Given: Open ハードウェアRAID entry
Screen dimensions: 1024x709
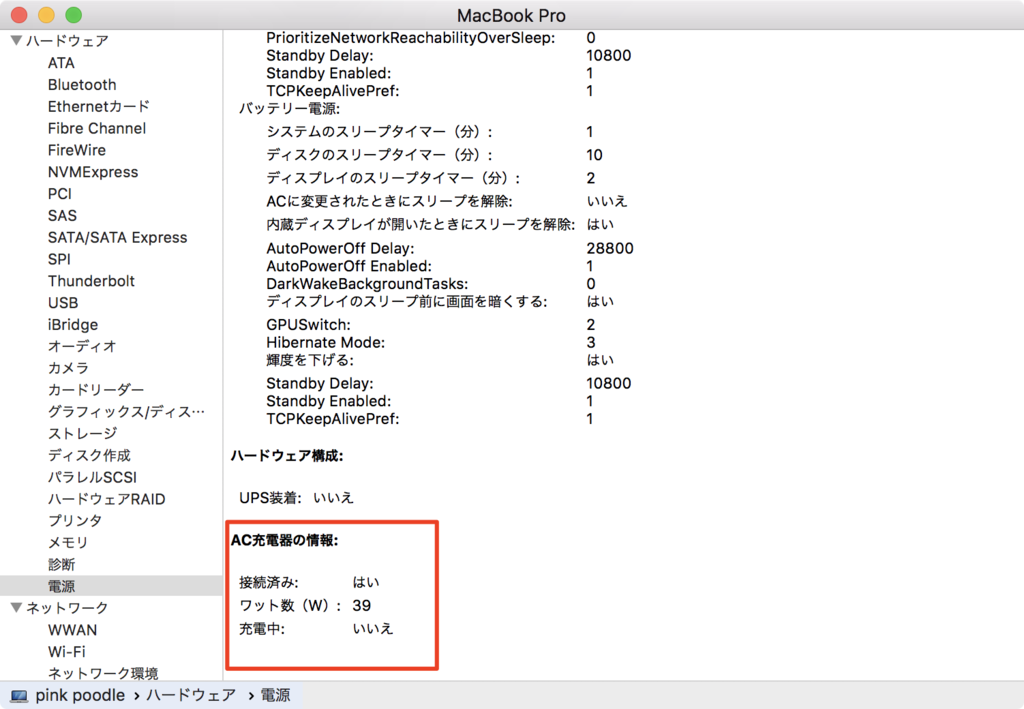Looking at the screenshot, I should coord(106,499).
